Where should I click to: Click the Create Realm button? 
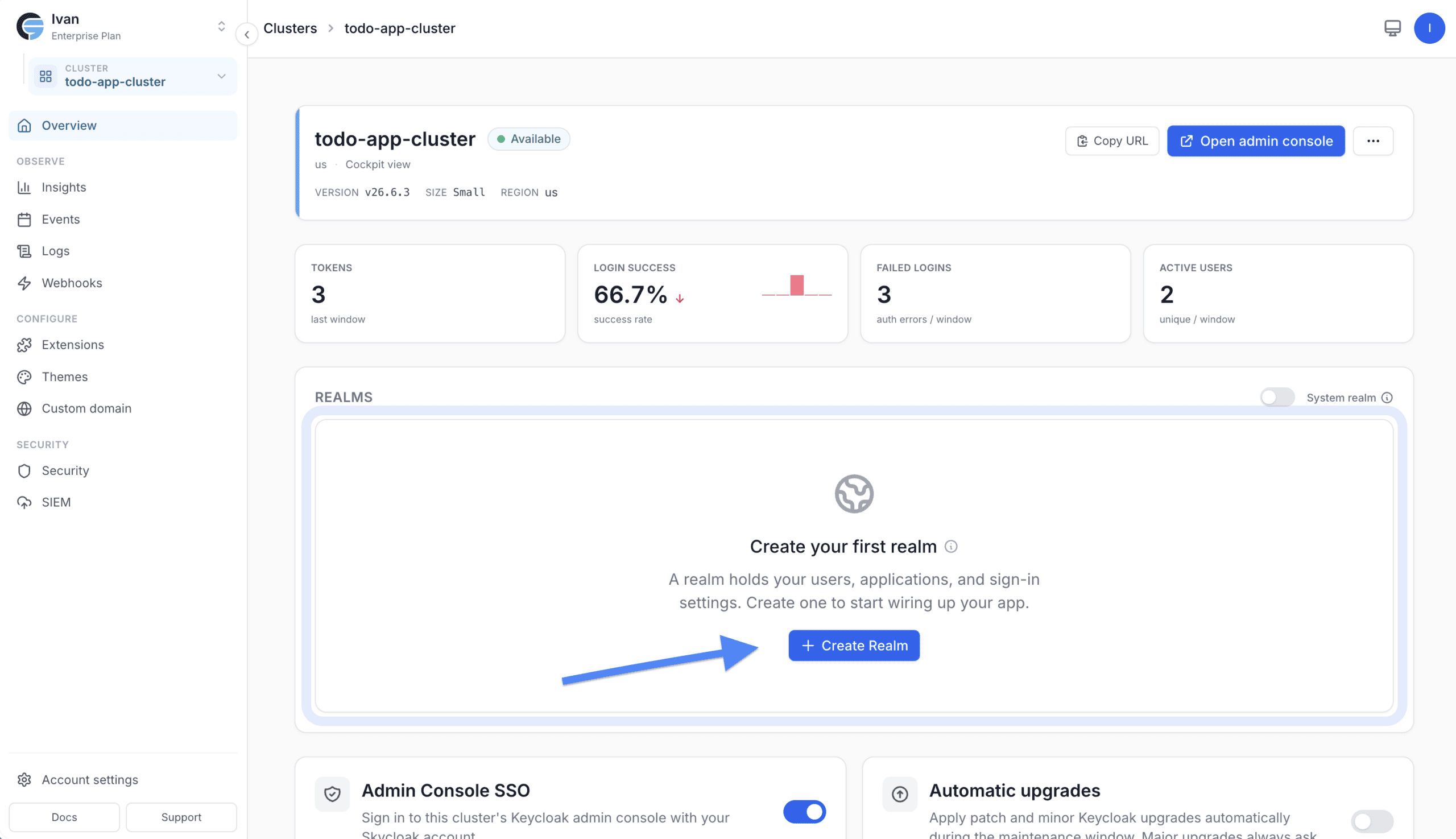coord(854,646)
